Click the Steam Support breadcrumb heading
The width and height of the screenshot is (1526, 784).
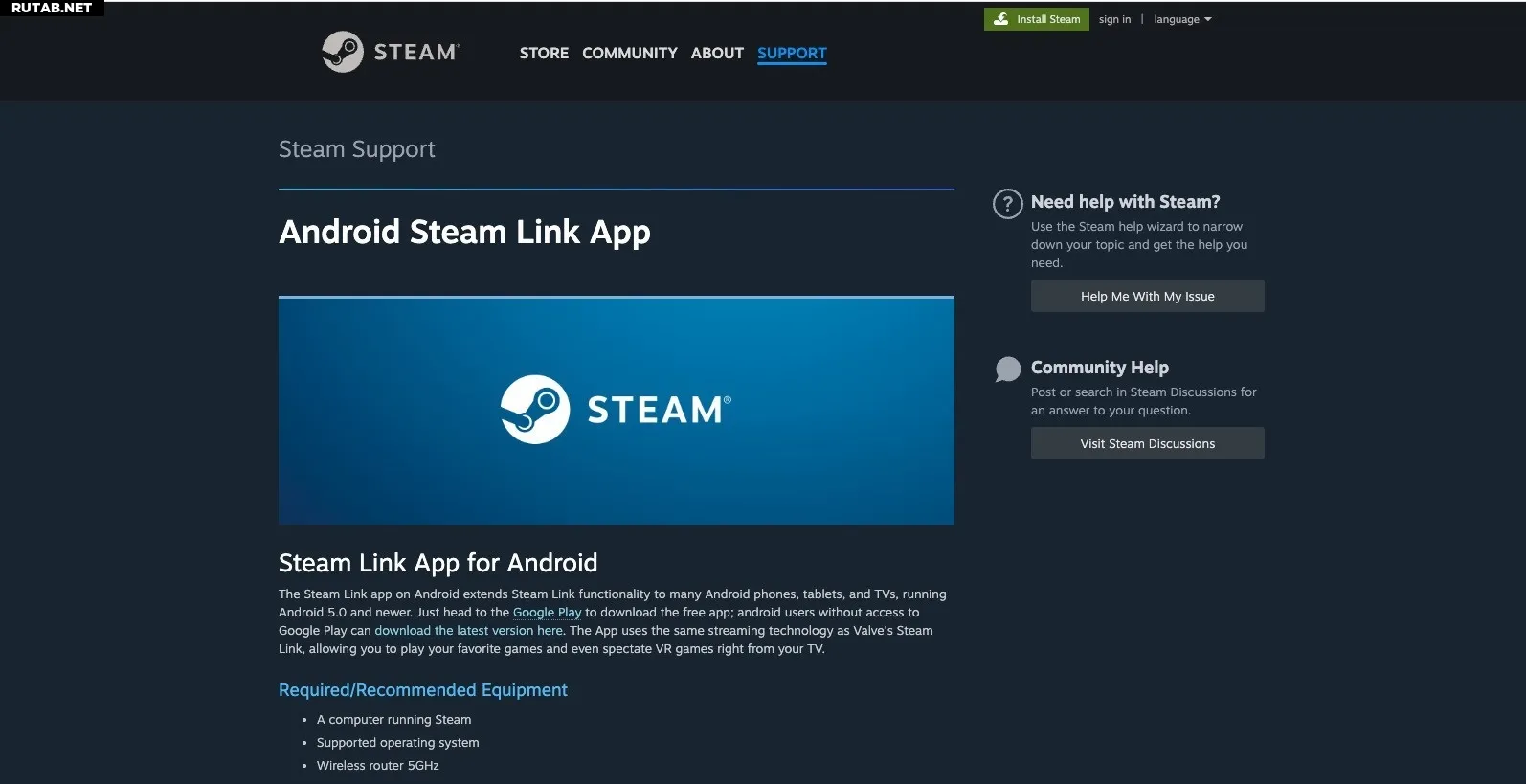356,149
